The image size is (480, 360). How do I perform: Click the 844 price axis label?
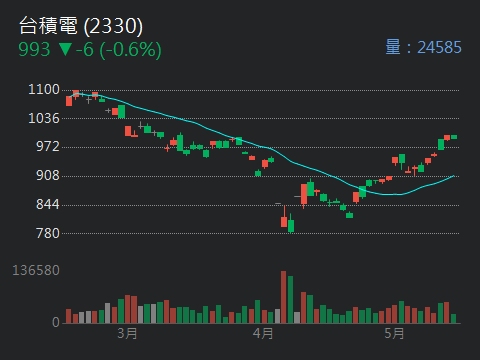coord(48,204)
